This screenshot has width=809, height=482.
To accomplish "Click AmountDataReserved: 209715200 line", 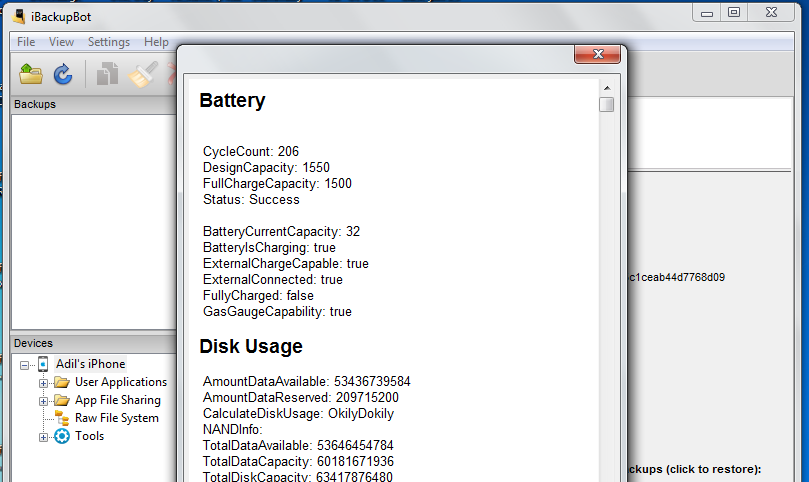I will (301, 398).
